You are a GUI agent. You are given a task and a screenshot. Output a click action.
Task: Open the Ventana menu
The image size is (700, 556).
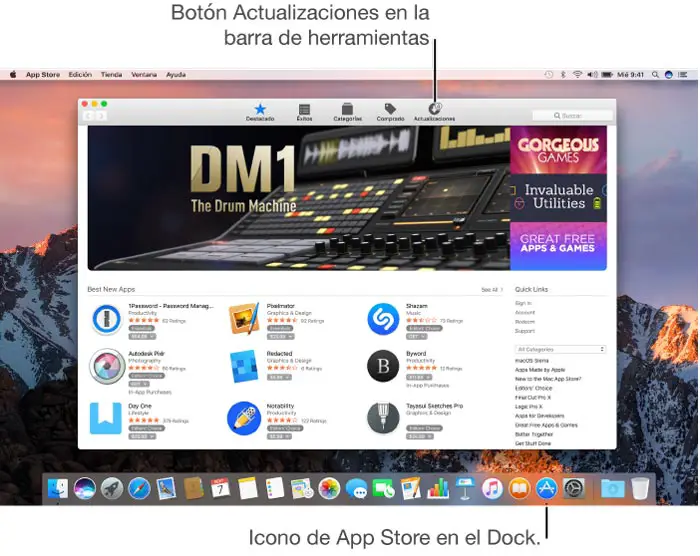[144, 75]
